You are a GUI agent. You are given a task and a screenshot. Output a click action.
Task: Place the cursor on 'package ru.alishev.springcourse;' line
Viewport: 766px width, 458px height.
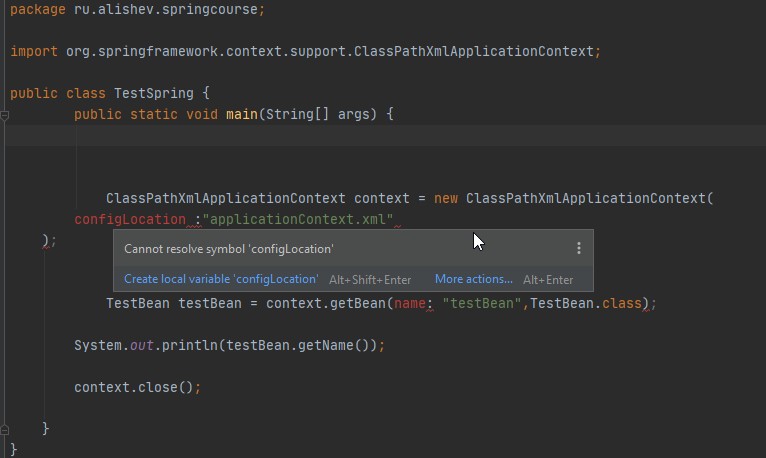click(137, 9)
